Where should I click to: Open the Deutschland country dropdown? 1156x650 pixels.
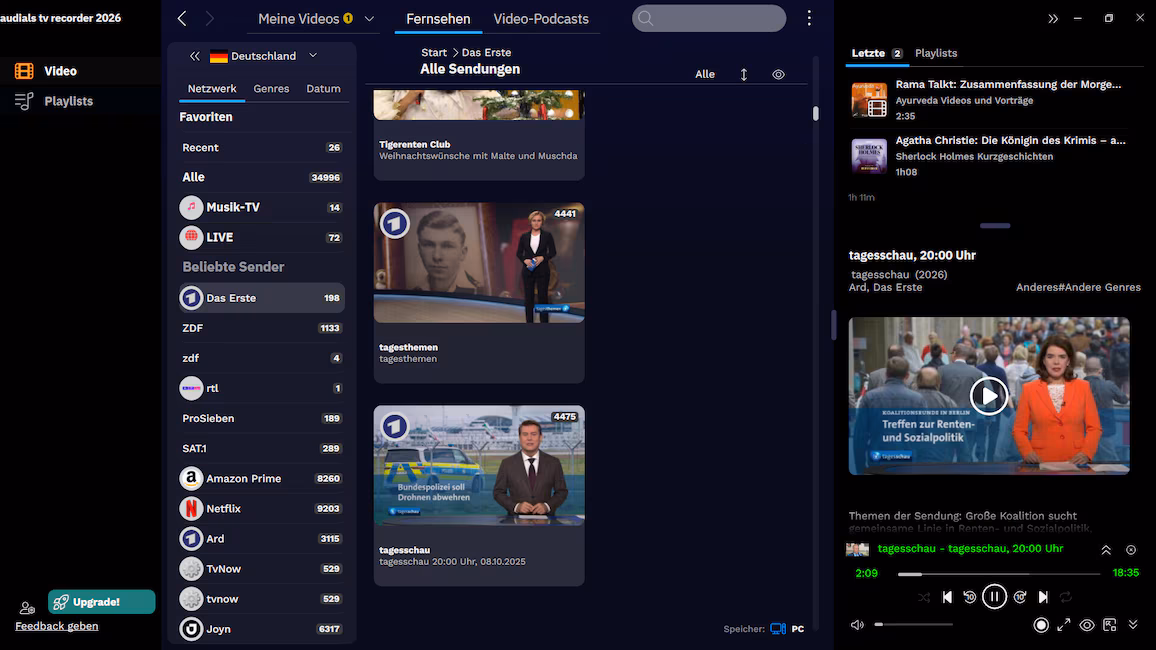pyautogui.click(x=263, y=56)
